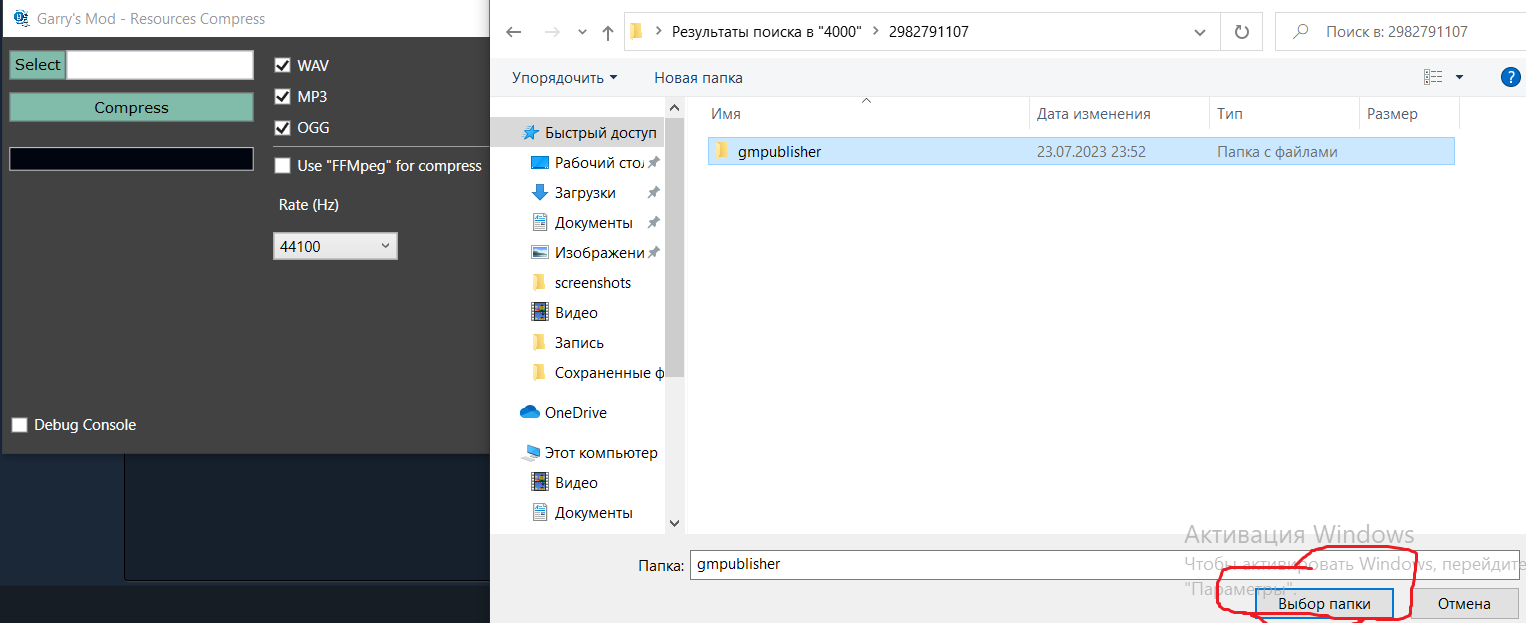This screenshot has height=623, width=1526.
Task: Click the Этот компьютер icon
Action: coord(531,453)
